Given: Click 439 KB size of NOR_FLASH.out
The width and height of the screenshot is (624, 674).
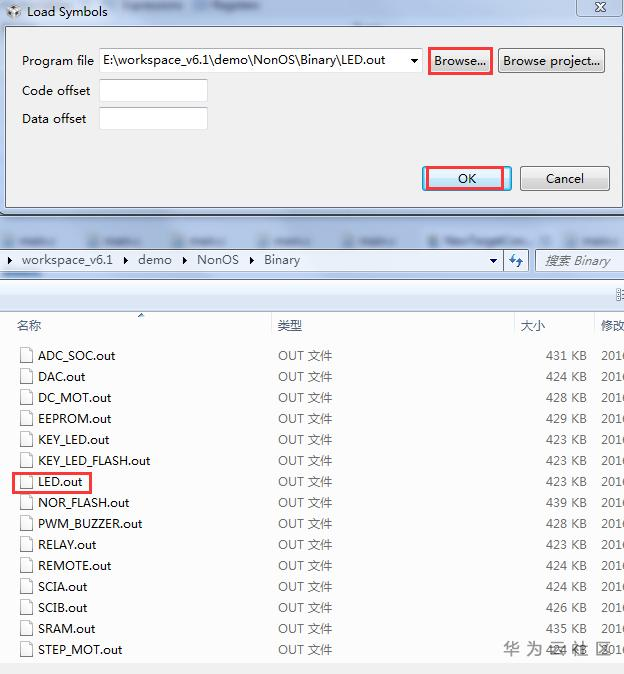Looking at the screenshot, I should 566,503.
